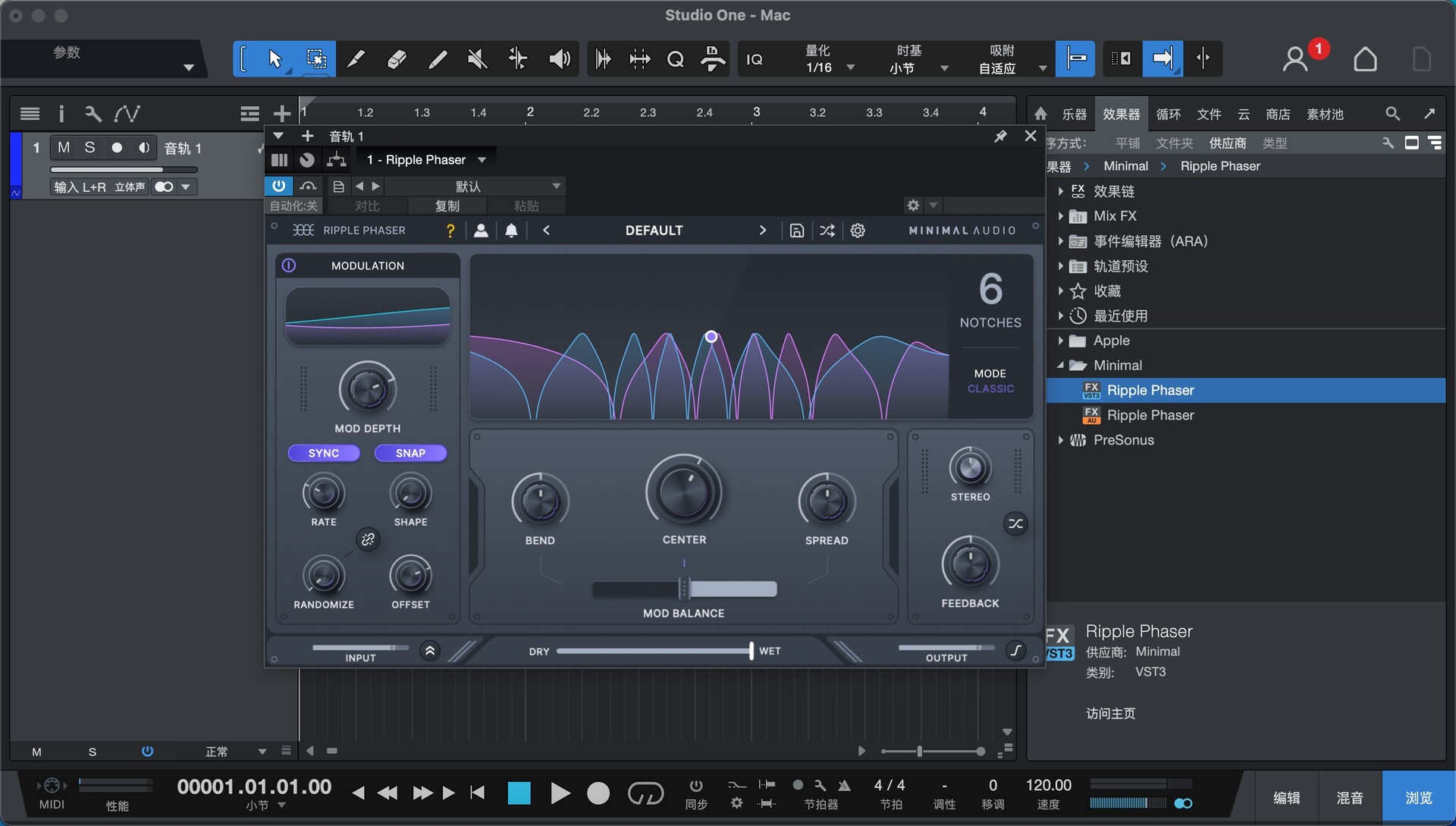Select the Listen speaker tool
1456x826 pixels.
click(x=559, y=59)
